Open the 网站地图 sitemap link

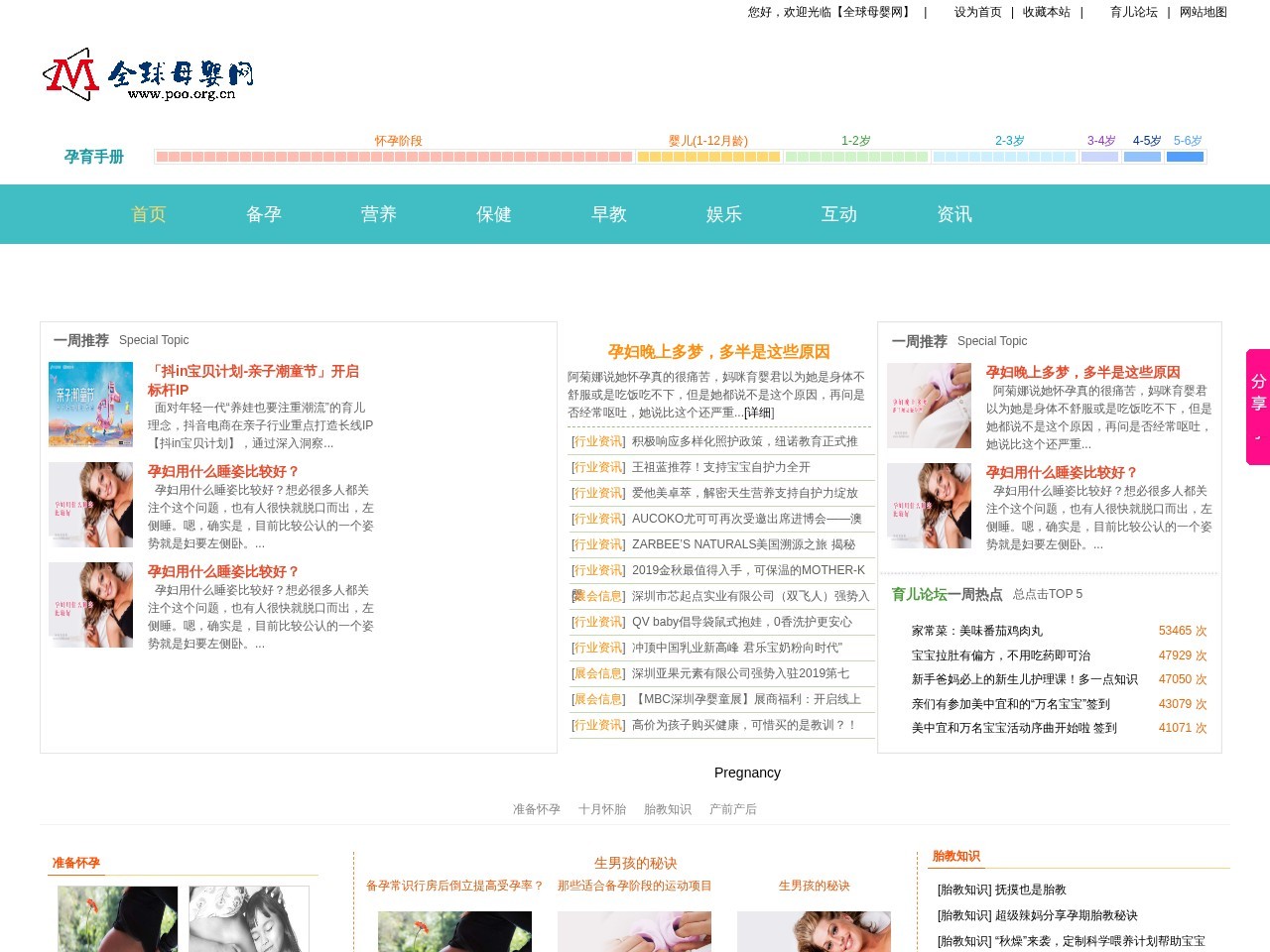1202,13
